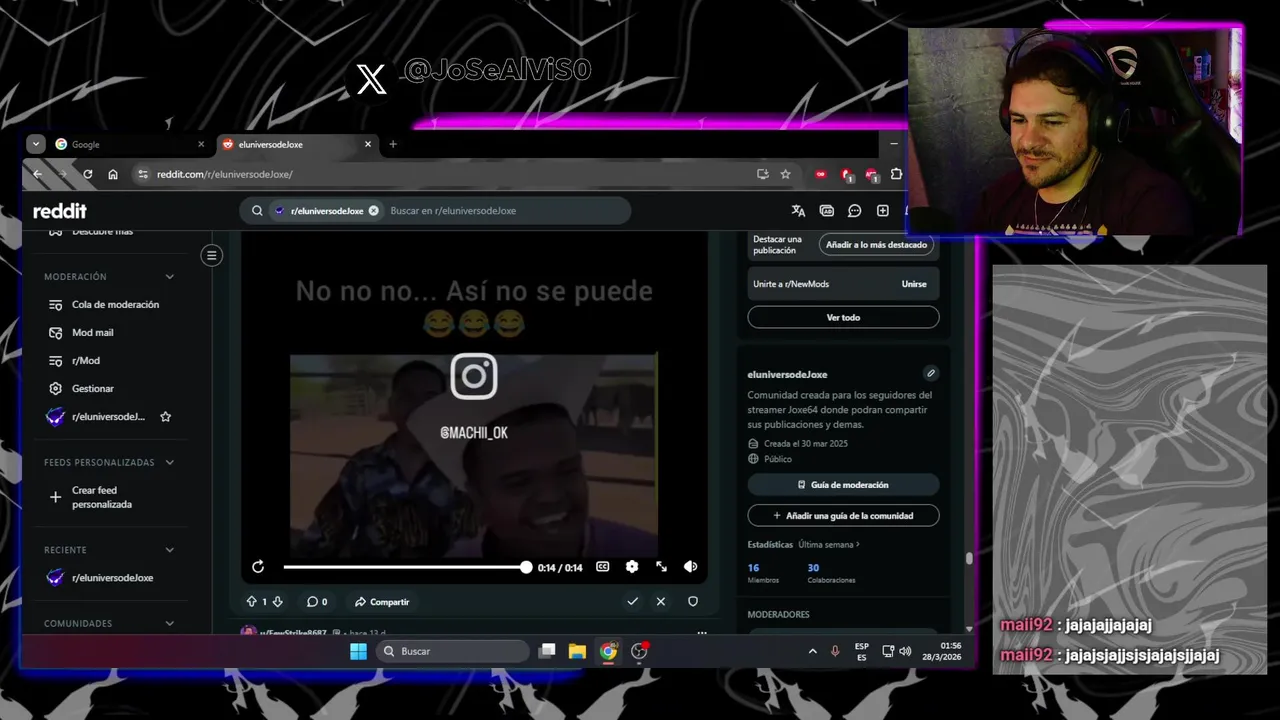Click the reddit.com address bar

(450, 174)
